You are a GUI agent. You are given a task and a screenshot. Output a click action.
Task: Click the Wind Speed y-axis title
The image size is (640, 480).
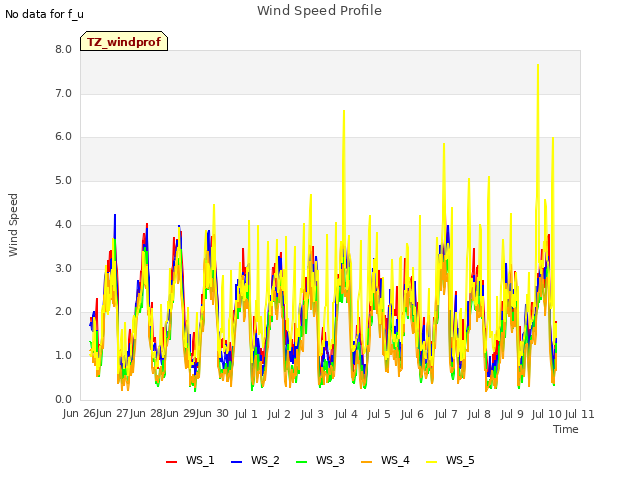pyautogui.click(x=13, y=225)
